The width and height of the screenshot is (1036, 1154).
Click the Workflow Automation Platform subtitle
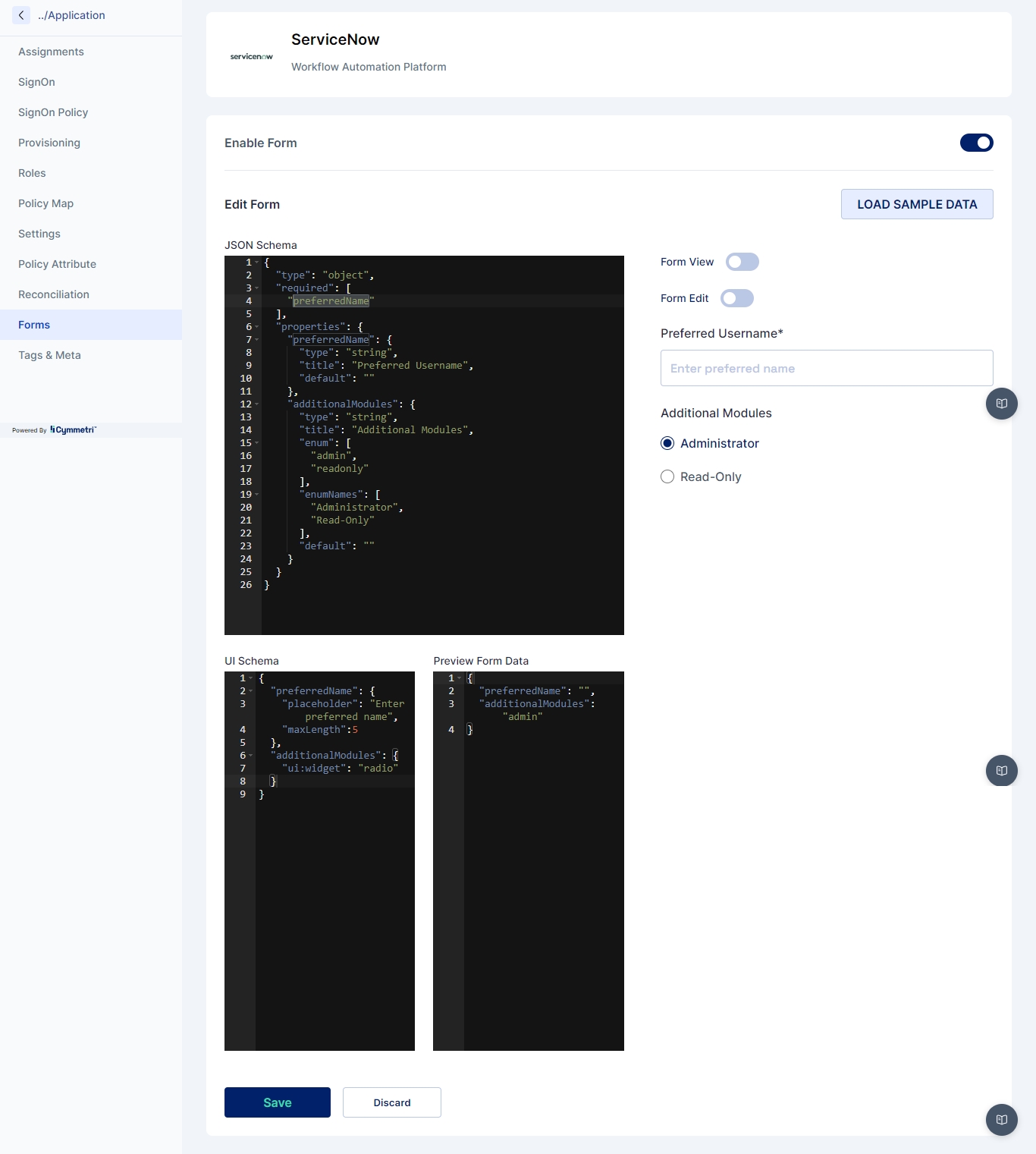pyautogui.click(x=369, y=67)
